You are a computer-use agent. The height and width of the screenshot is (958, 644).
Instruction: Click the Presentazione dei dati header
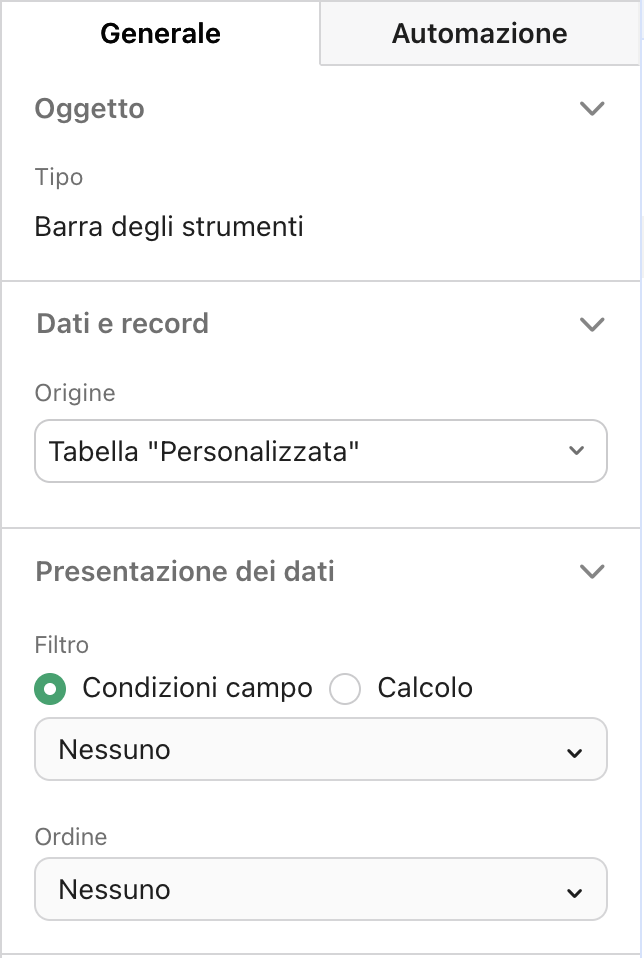[178, 571]
